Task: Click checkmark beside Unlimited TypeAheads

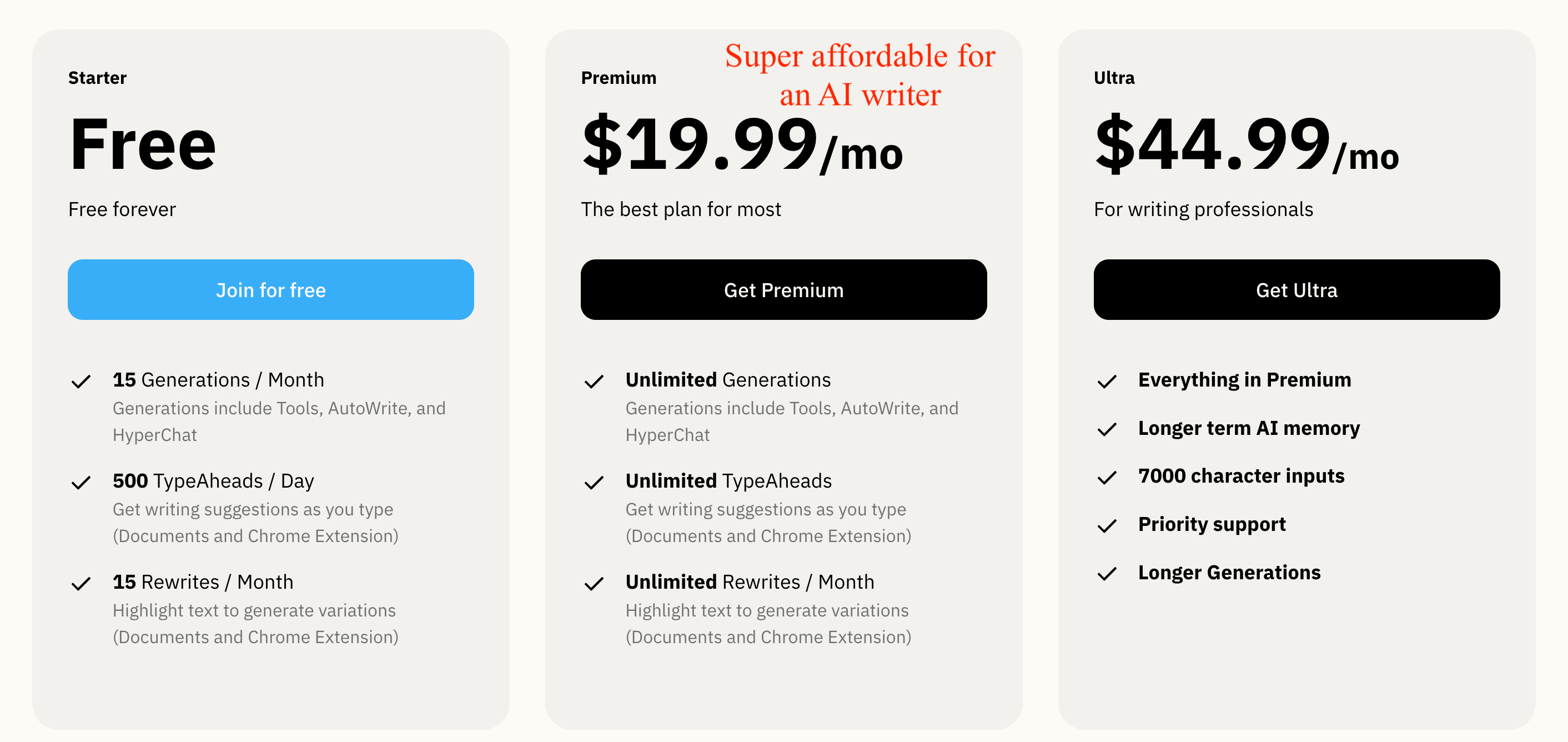Action: pos(594,483)
